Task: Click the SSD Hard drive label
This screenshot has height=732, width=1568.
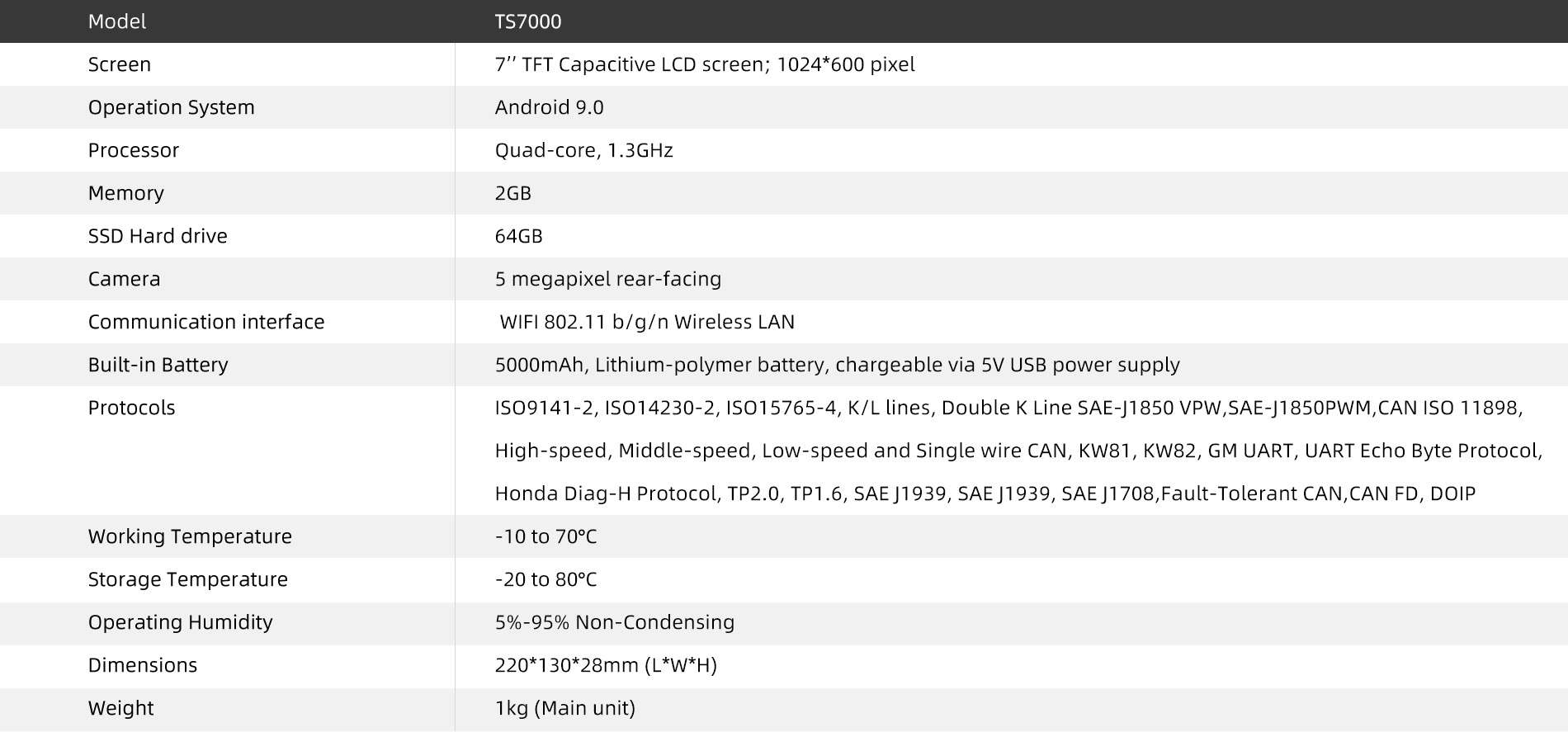Action: (x=158, y=236)
